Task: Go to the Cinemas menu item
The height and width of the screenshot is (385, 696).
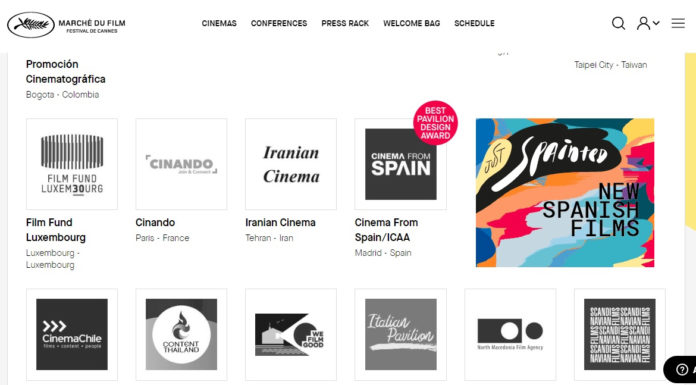Action: tap(219, 24)
